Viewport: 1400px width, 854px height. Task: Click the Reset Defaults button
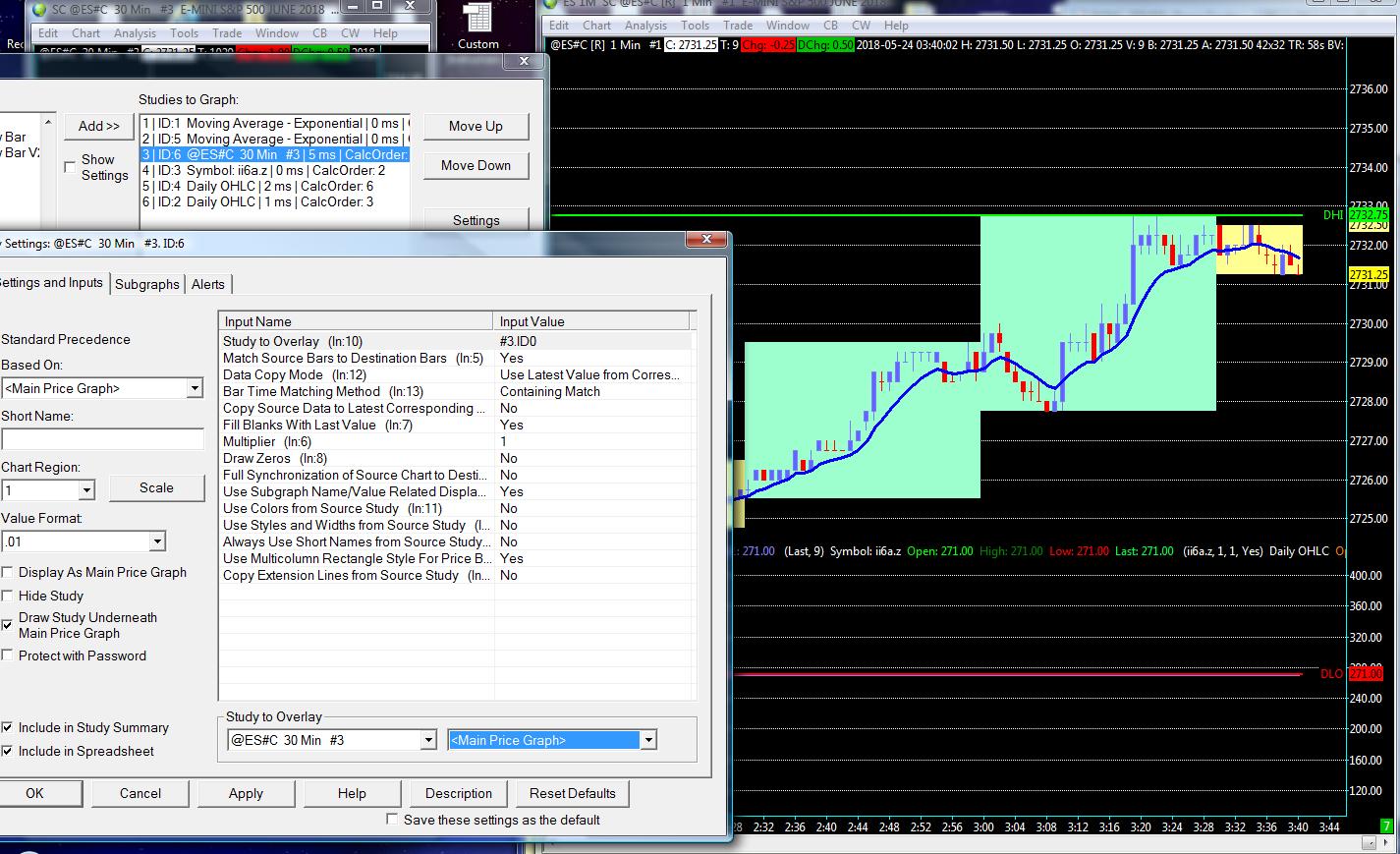coord(573,793)
